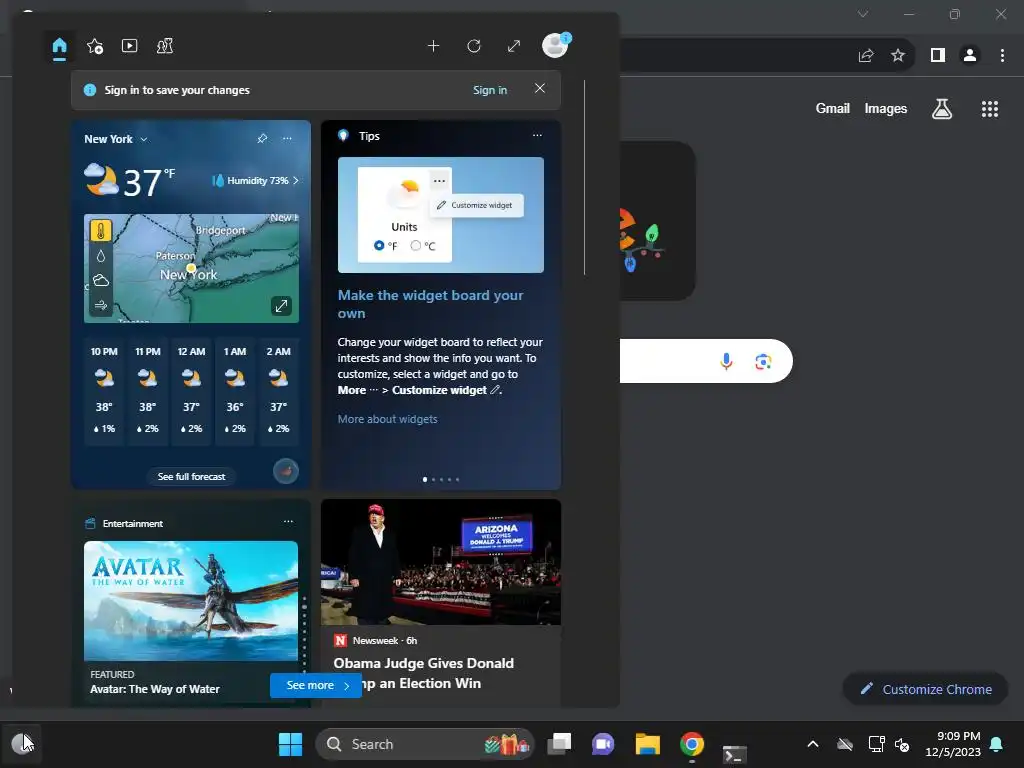The width and height of the screenshot is (1024, 768).
Task: Show hidden system tray icons
Action: 812,744
